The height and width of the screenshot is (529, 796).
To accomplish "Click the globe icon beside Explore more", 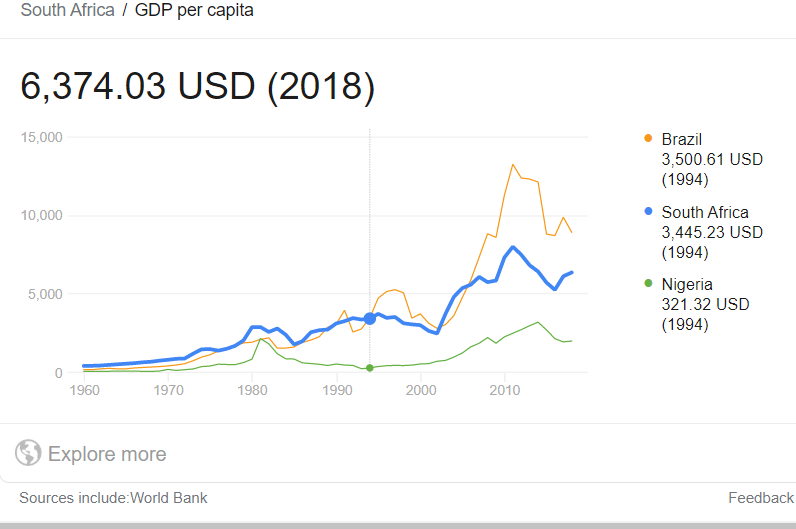I will (28, 453).
